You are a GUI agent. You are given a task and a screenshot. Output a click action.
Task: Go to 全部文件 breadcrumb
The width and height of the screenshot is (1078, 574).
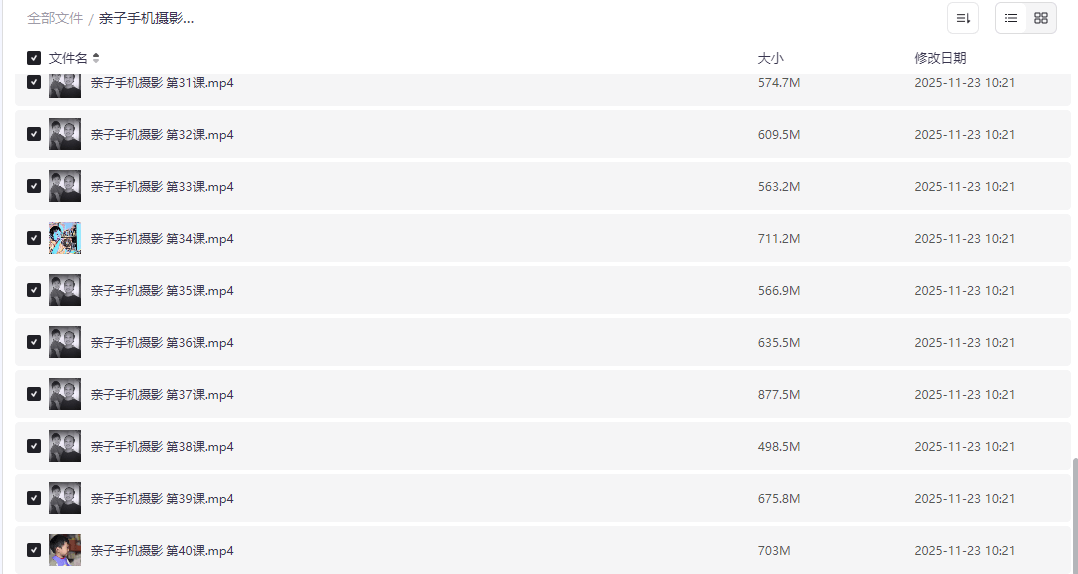pos(55,18)
